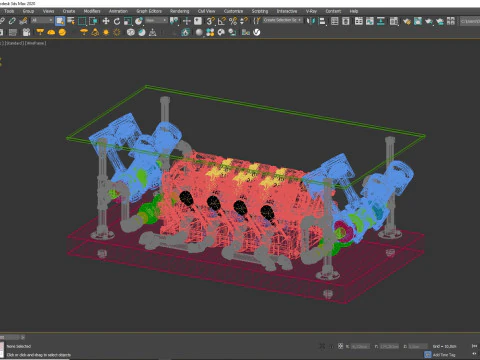Open the 'View' reference coordinate system dropdown
The image size is (480, 360).
point(156,21)
